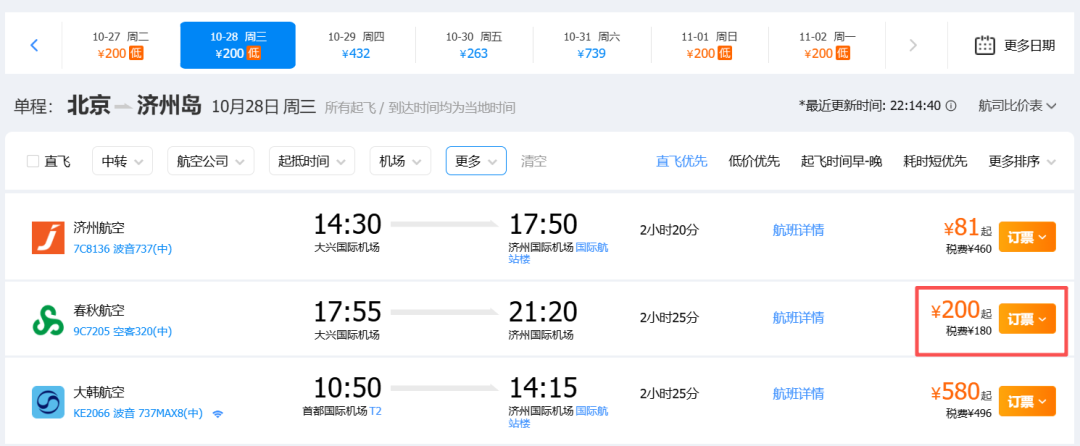
Task: Select the 10-29 周四 date tab
Action: 356,45
